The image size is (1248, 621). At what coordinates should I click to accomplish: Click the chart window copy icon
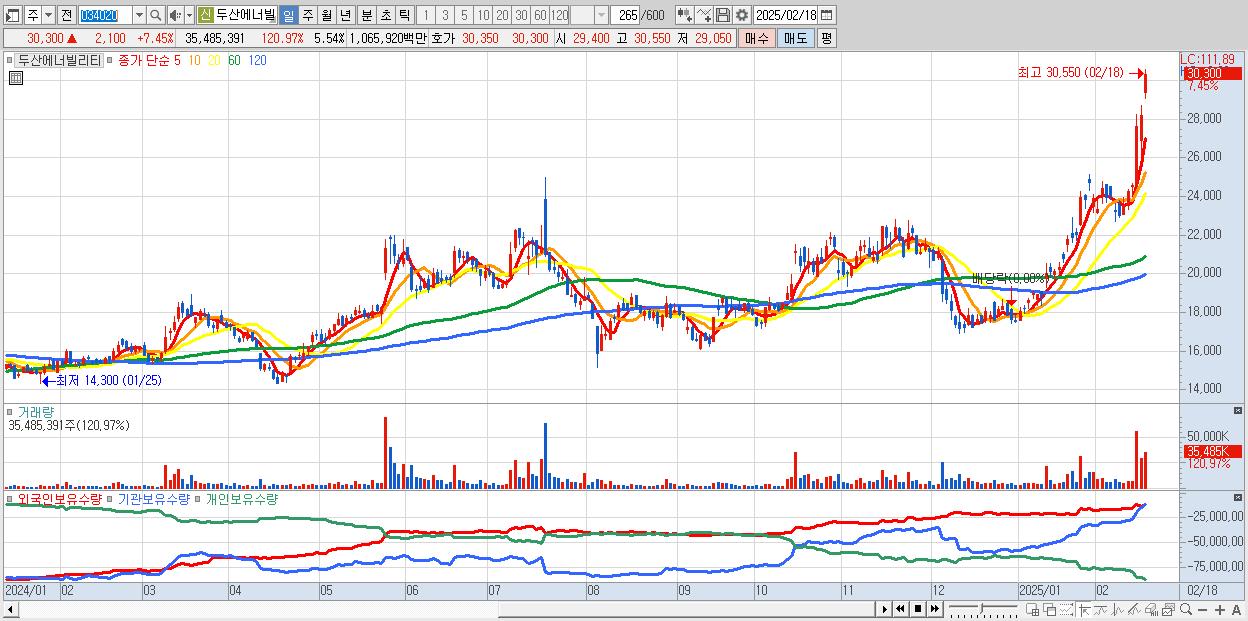coord(1168,609)
